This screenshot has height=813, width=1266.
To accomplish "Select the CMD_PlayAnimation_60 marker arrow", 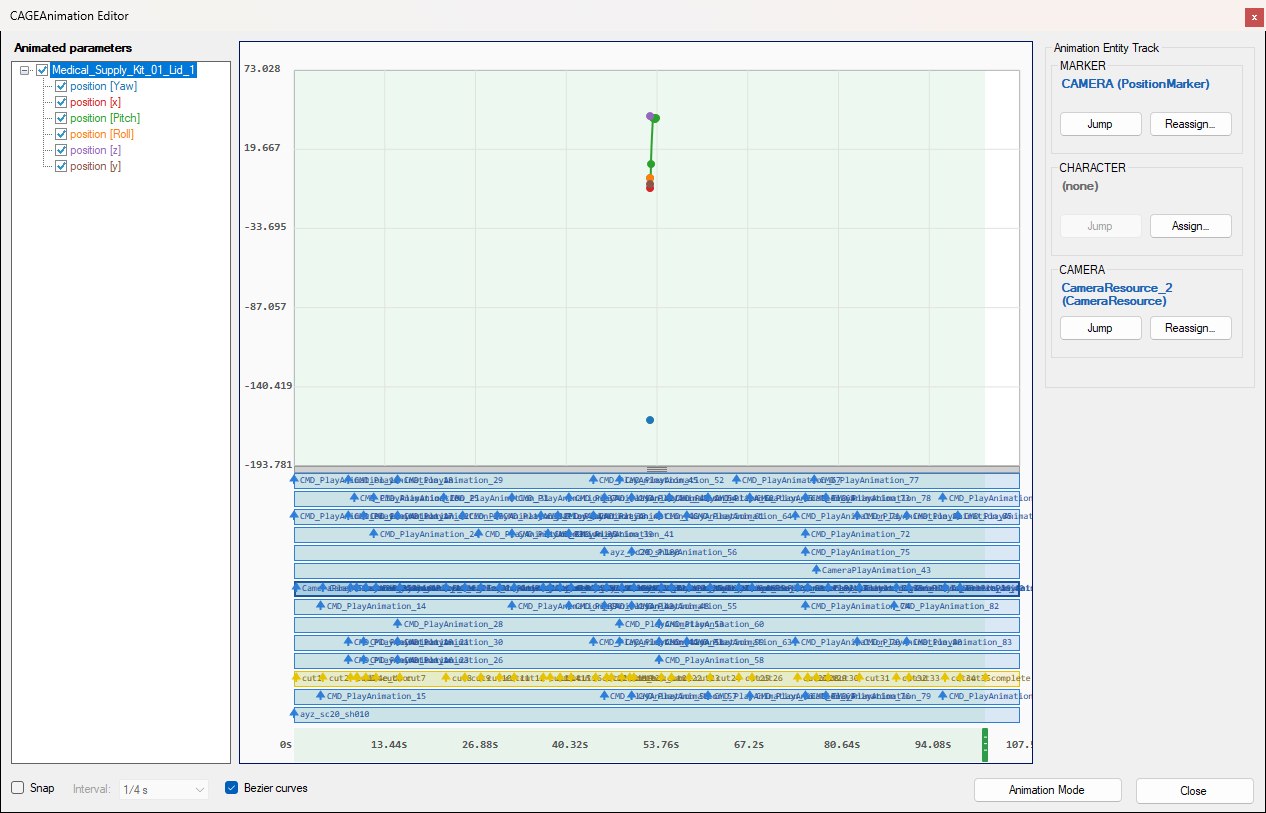I will (658, 624).
